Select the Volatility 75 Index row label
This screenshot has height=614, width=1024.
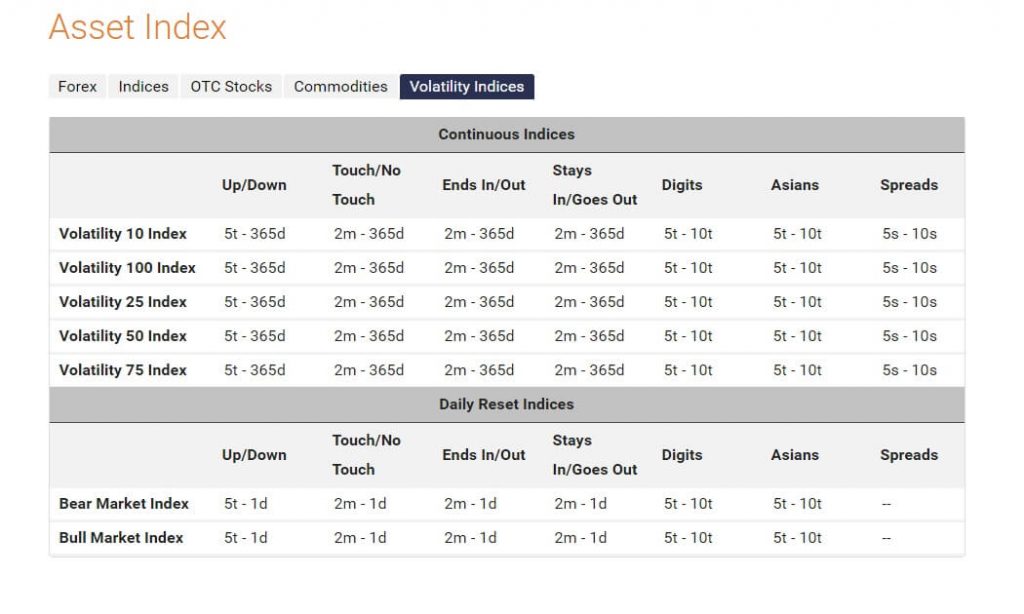123,370
